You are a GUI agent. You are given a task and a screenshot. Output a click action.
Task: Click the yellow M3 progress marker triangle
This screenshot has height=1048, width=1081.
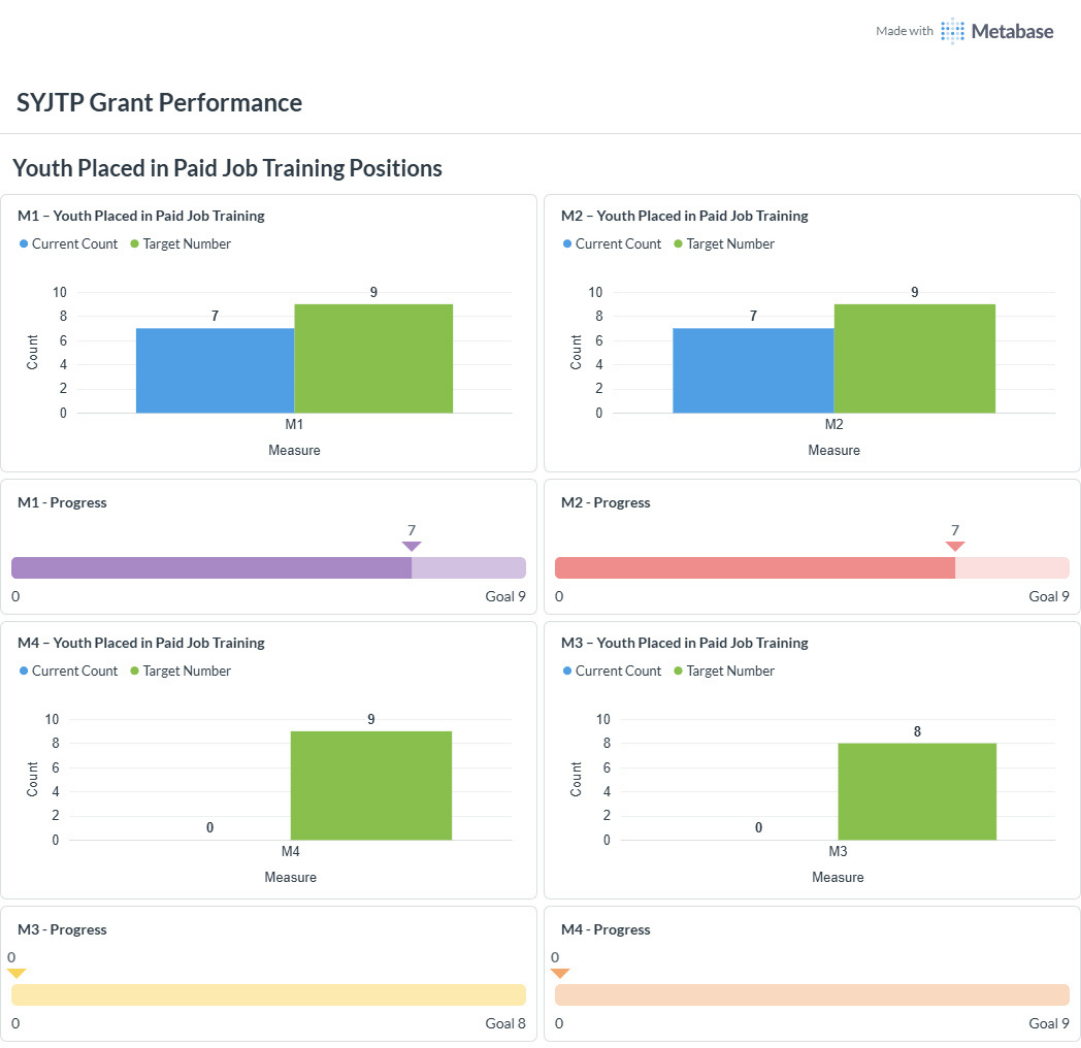(17, 973)
